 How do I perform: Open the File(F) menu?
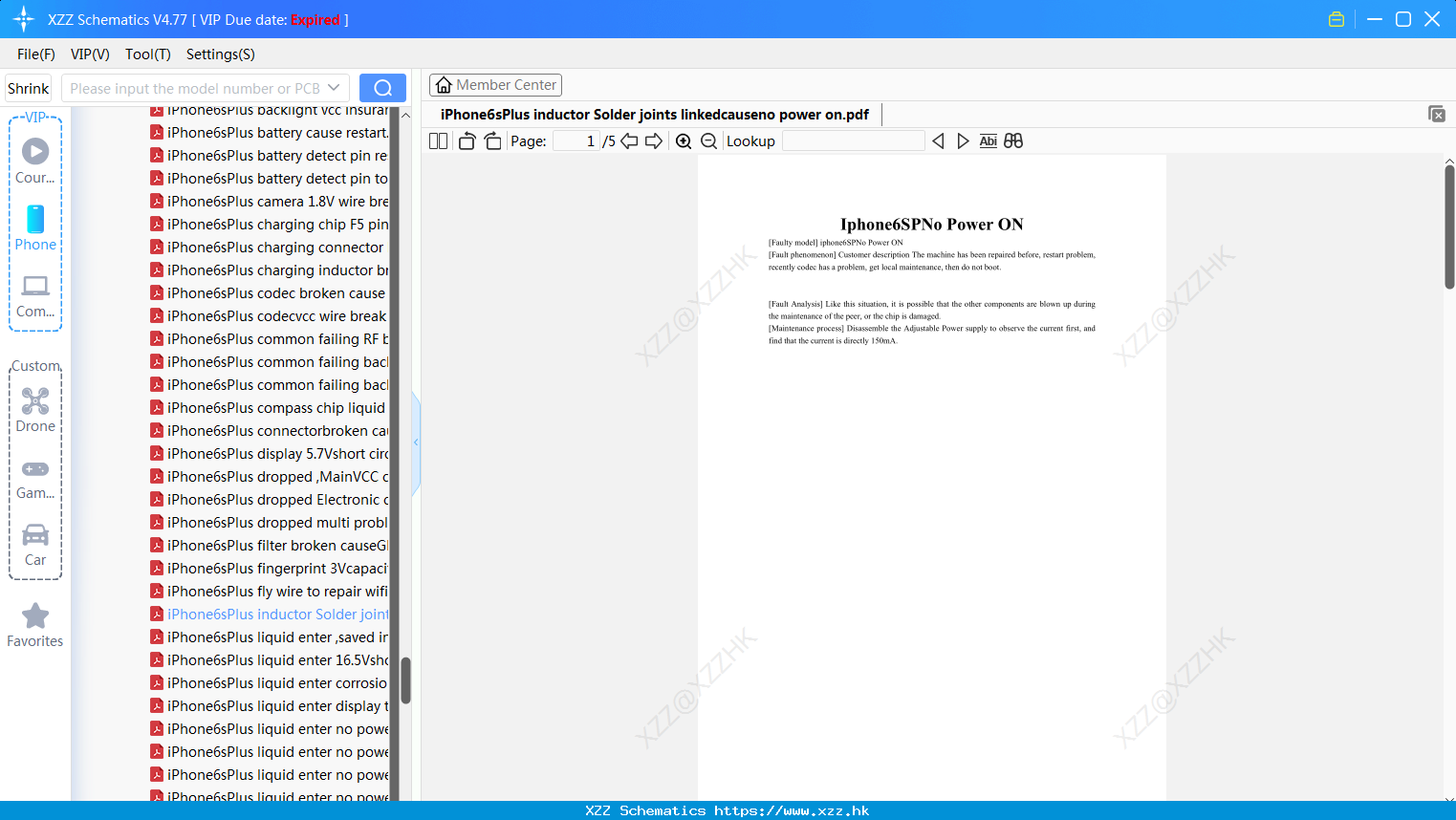(x=36, y=54)
